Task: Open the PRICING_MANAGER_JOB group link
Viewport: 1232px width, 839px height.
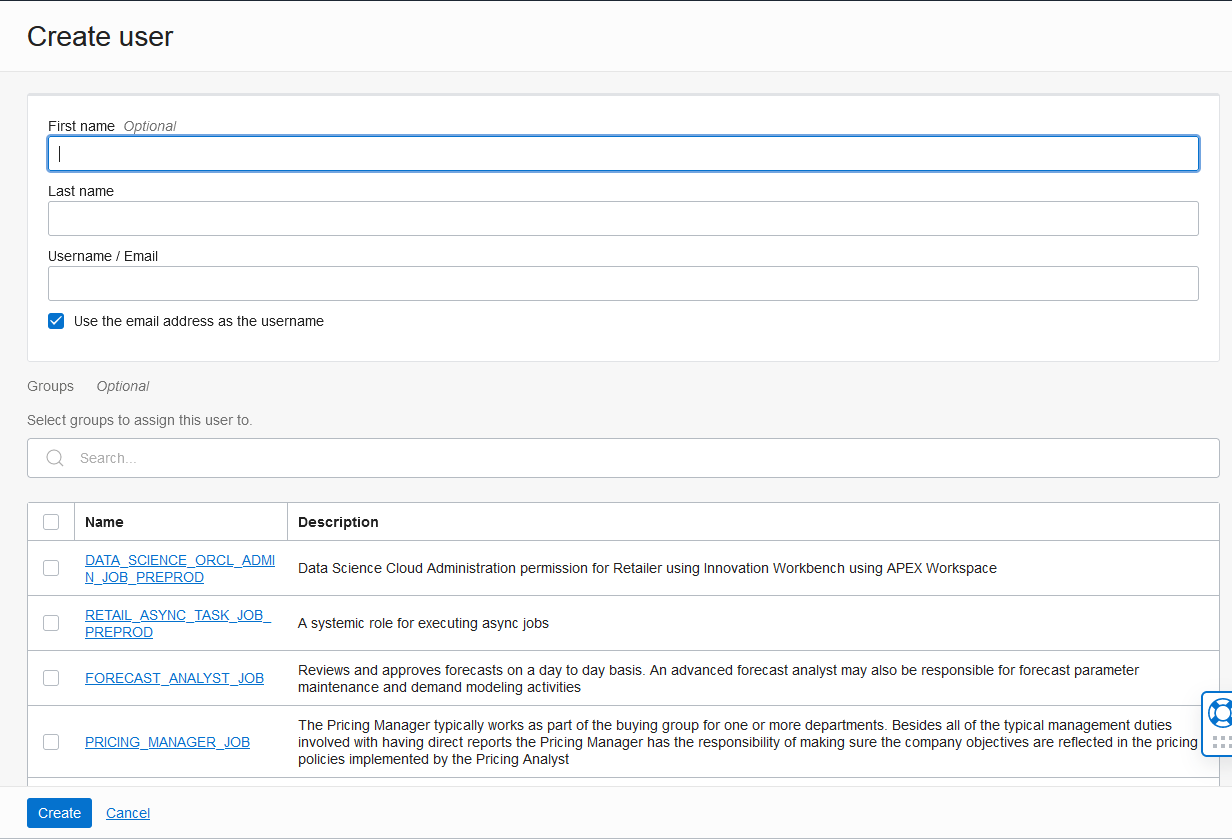Action: [x=167, y=741]
